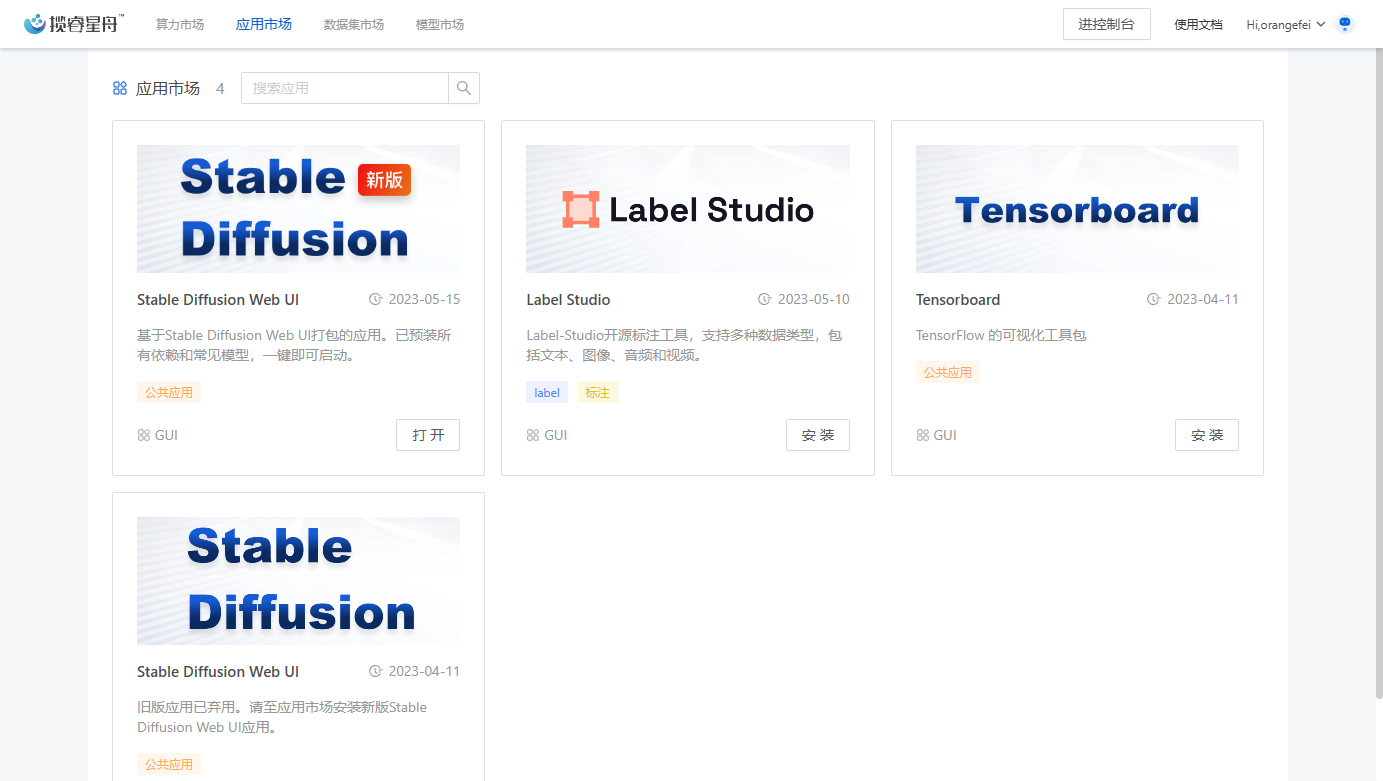Viewport: 1383px width, 781px height.
Task: Click the GUI icon on the Label Studio card
Action: (x=530, y=435)
